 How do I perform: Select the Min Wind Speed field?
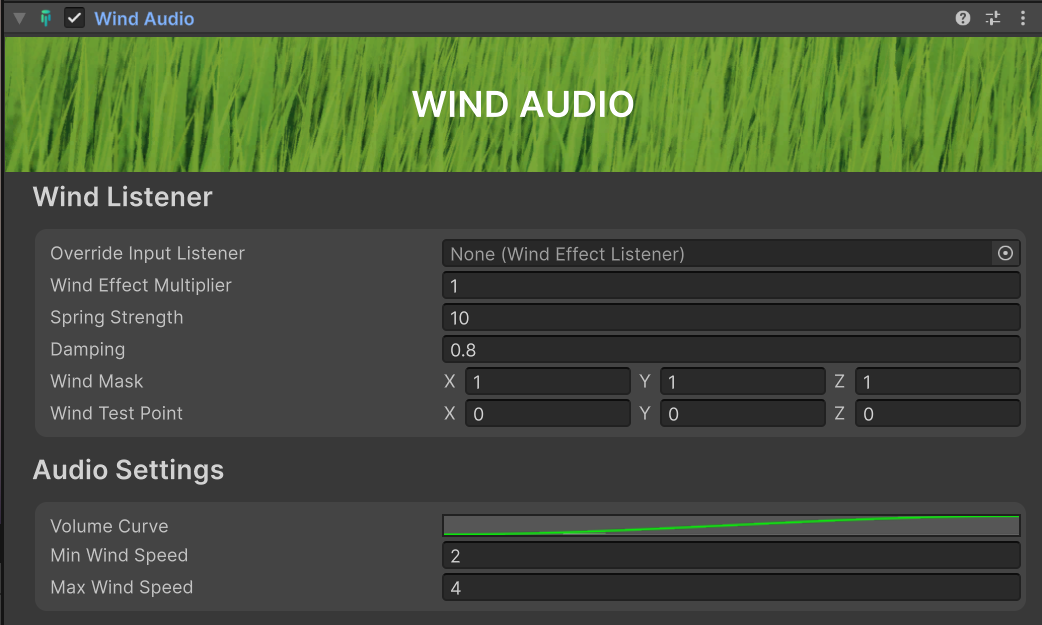[730, 556]
